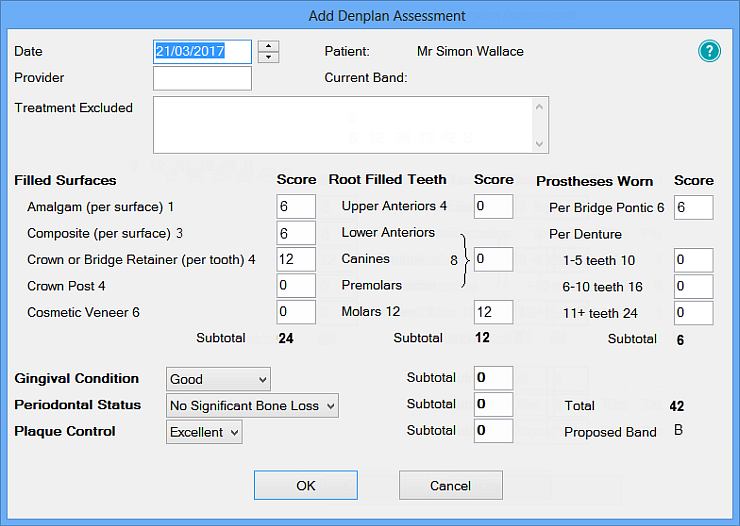Expand the Periodontal Status dropdown
The image size is (740, 526).
[x=253, y=405]
